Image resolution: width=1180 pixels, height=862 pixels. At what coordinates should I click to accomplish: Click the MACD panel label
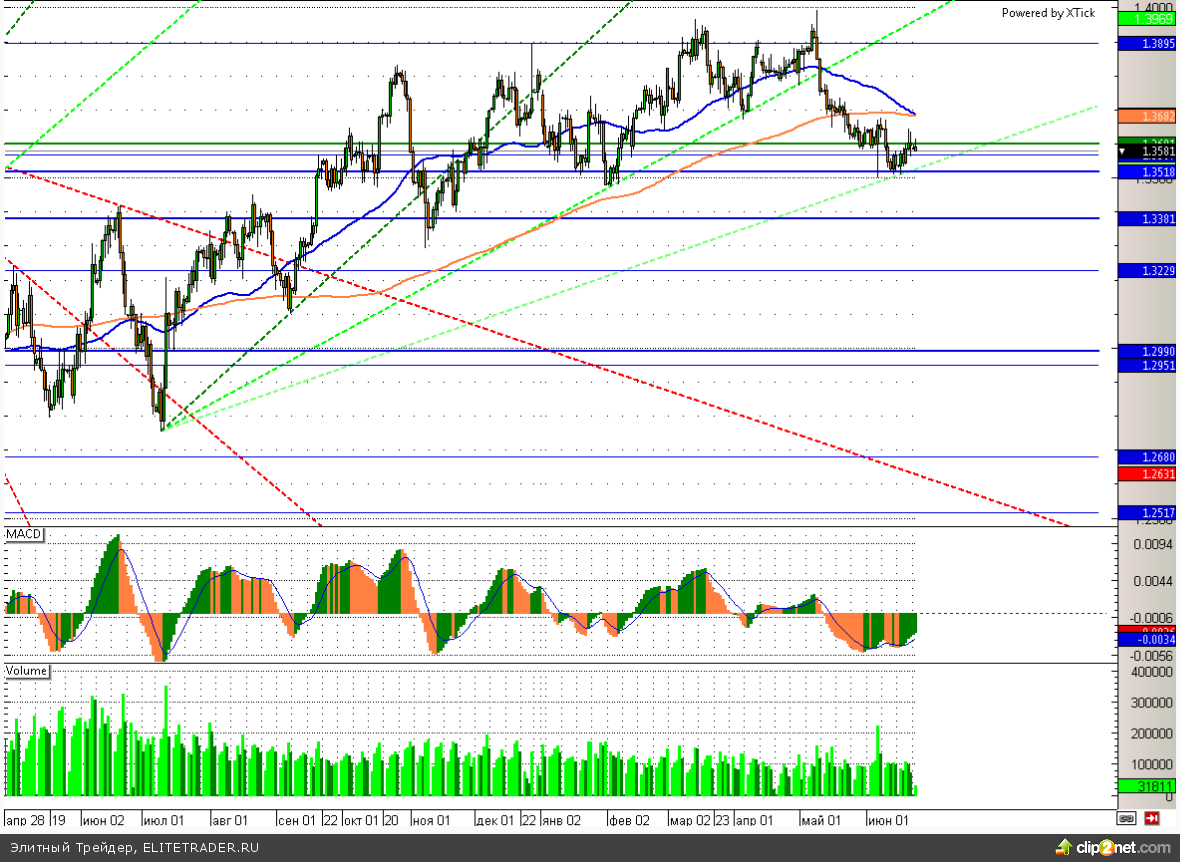coord(24,535)
